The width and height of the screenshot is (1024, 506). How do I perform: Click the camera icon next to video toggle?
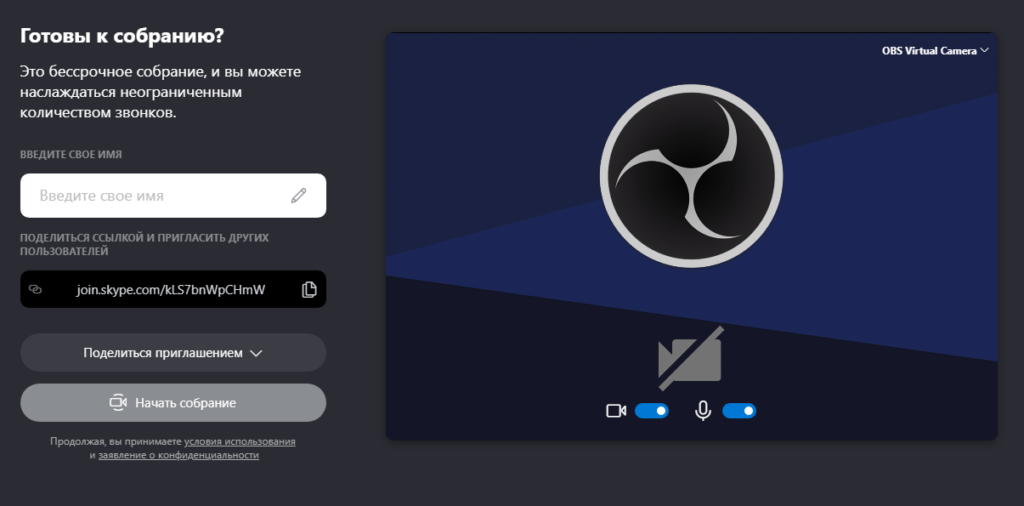click(x=616, y=411)
